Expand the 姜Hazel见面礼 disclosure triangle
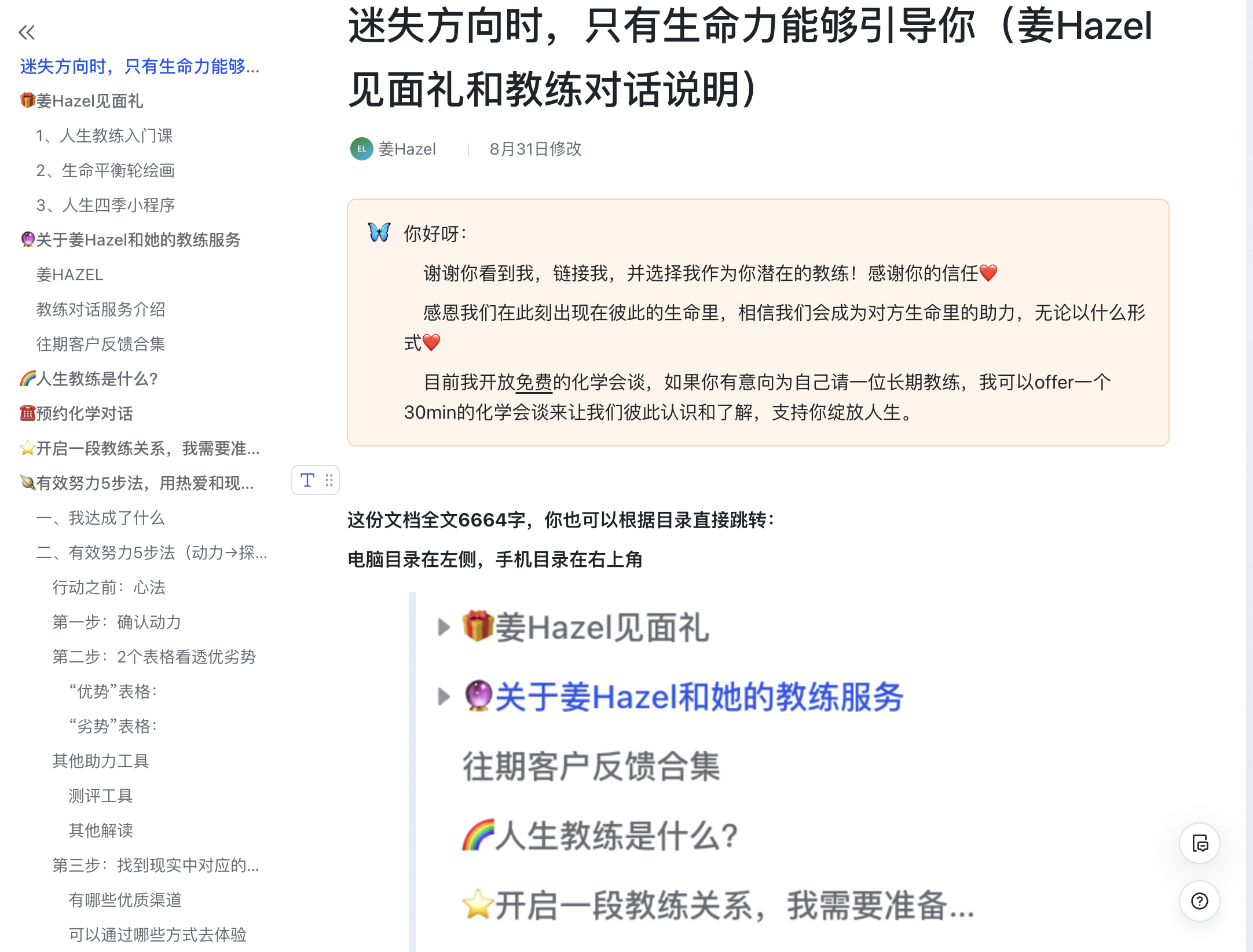The height and width of the screenshot is (952, 1253). click(x=444, y=627)
